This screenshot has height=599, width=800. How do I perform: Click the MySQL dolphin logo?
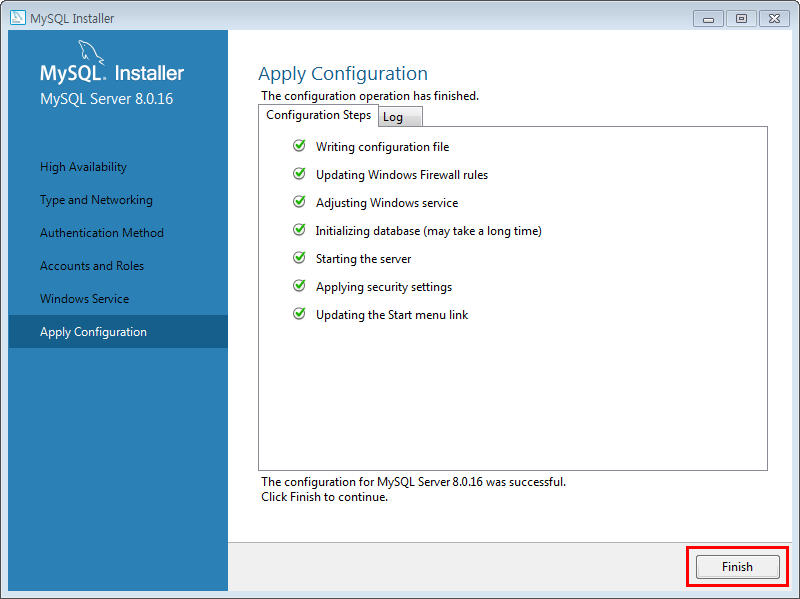pos(91,53)
